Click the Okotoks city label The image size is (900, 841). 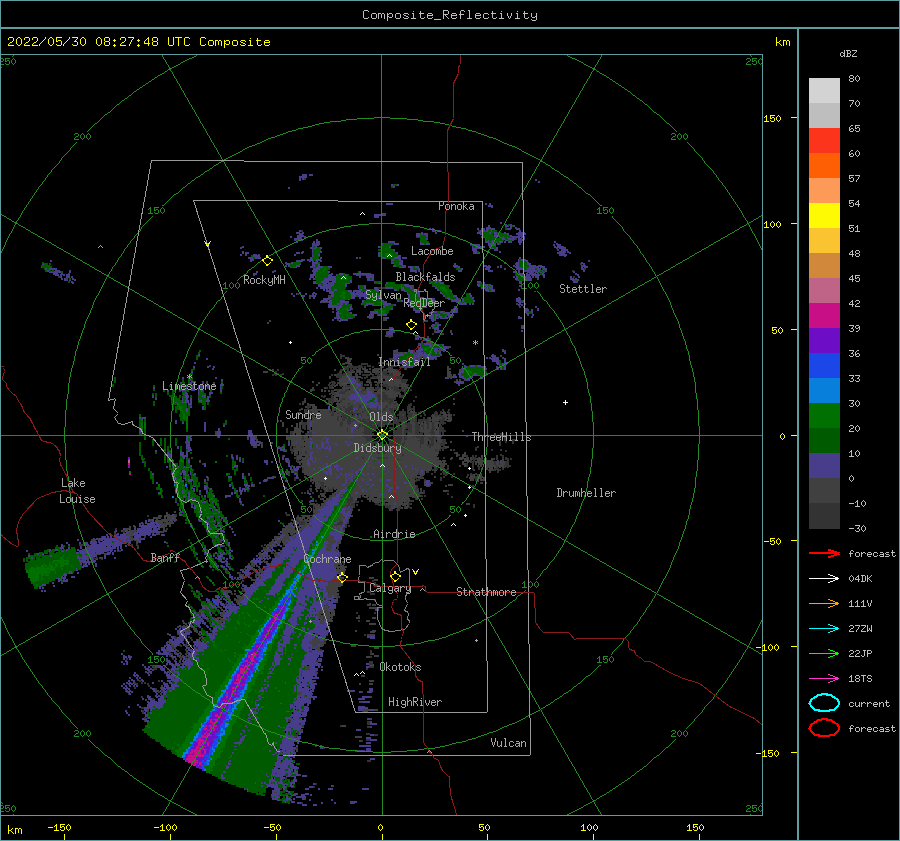[400, 667]
